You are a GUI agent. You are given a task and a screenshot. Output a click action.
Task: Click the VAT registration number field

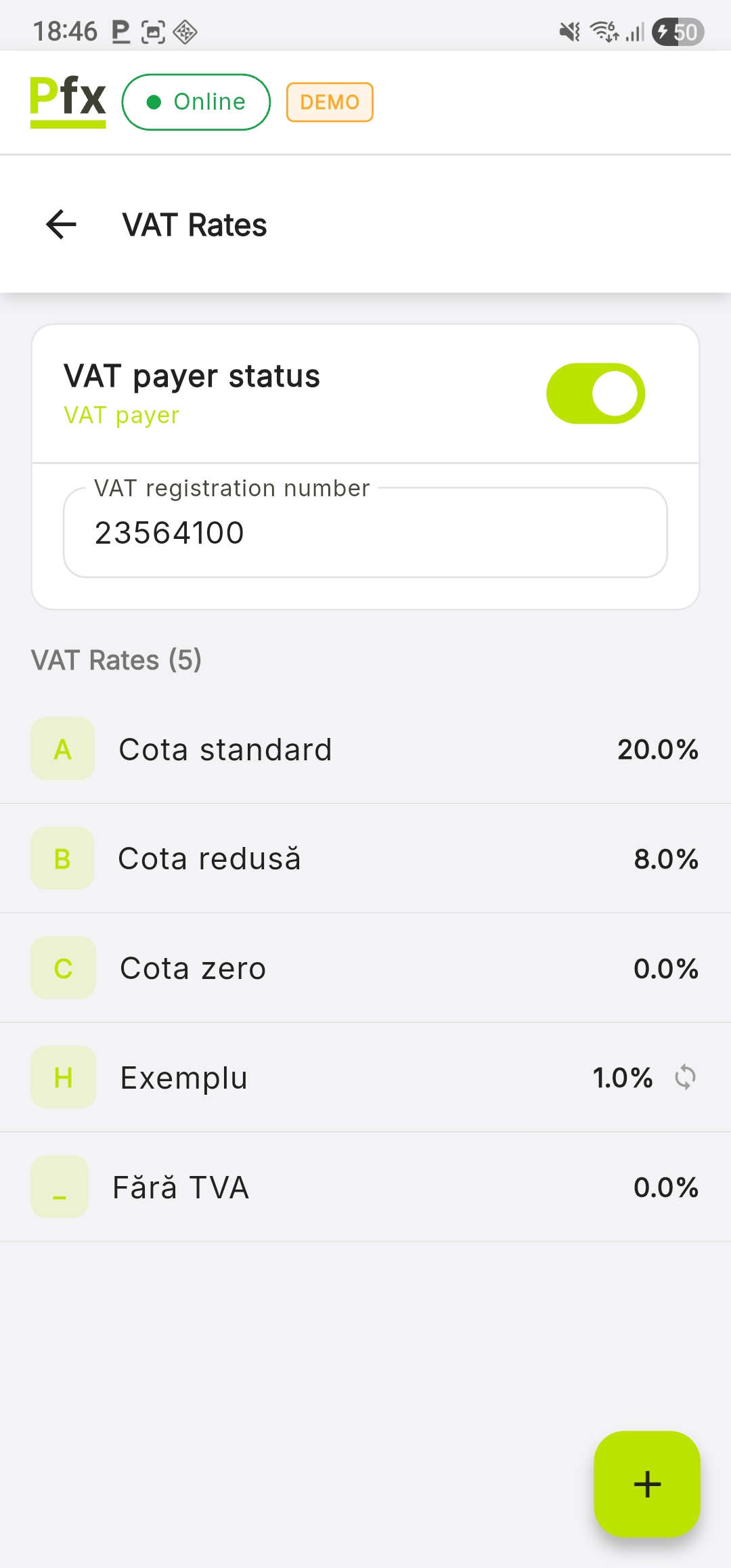click(x=365, y=533)
